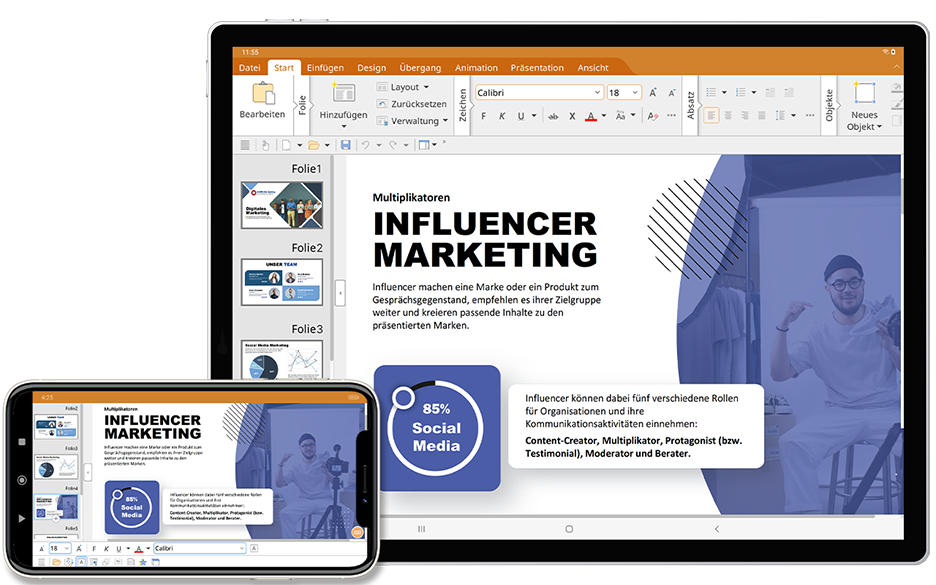Click the increase indent icon in the Absatz group
The height and width of the screenshot is (585, 936).
(x=789, y=93)
